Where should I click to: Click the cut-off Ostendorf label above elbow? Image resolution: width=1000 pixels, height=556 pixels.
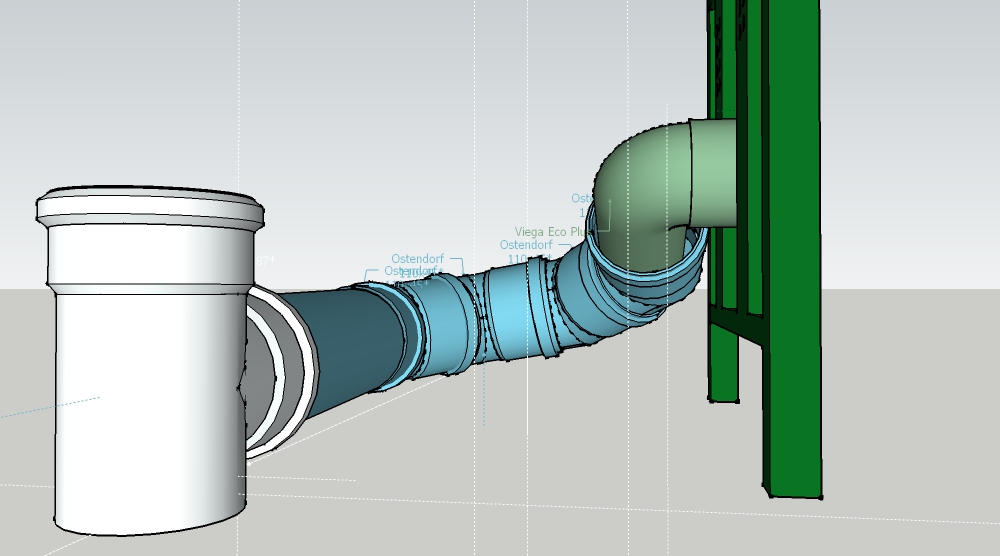[x=581, y=199]
